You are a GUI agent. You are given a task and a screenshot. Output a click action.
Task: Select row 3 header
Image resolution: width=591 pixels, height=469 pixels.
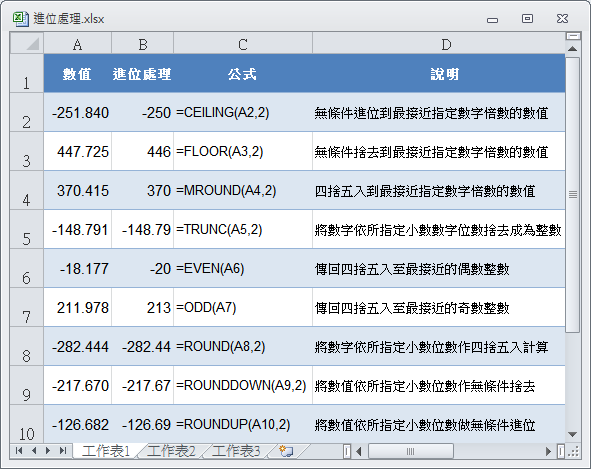tap(26, 151)
